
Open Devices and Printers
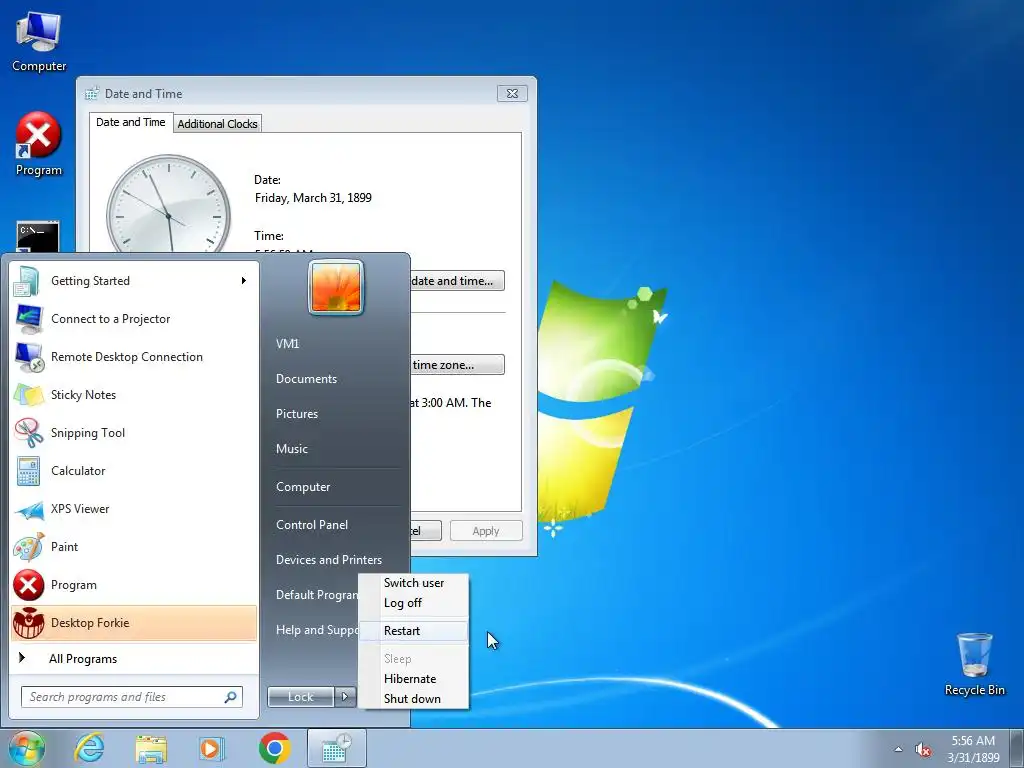328,560
